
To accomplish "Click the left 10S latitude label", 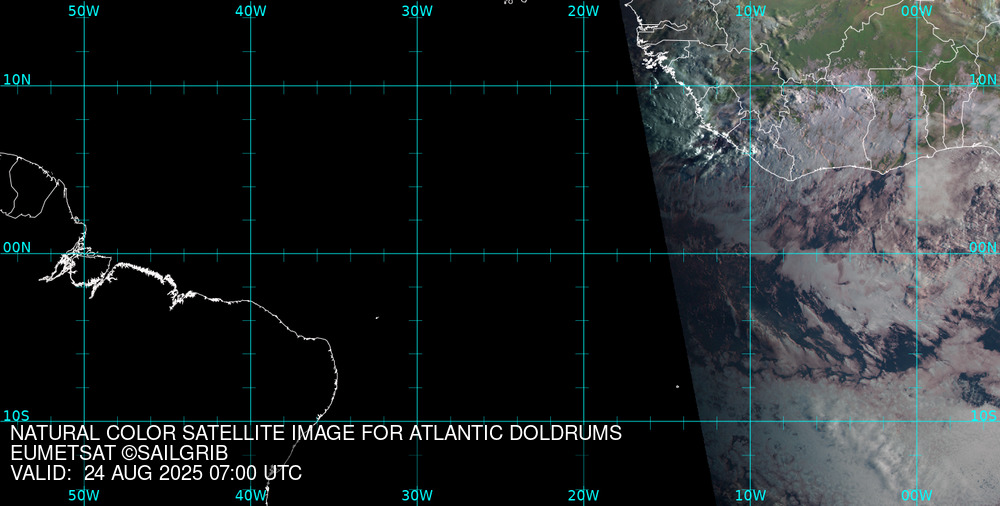I will tap(16, 416).
